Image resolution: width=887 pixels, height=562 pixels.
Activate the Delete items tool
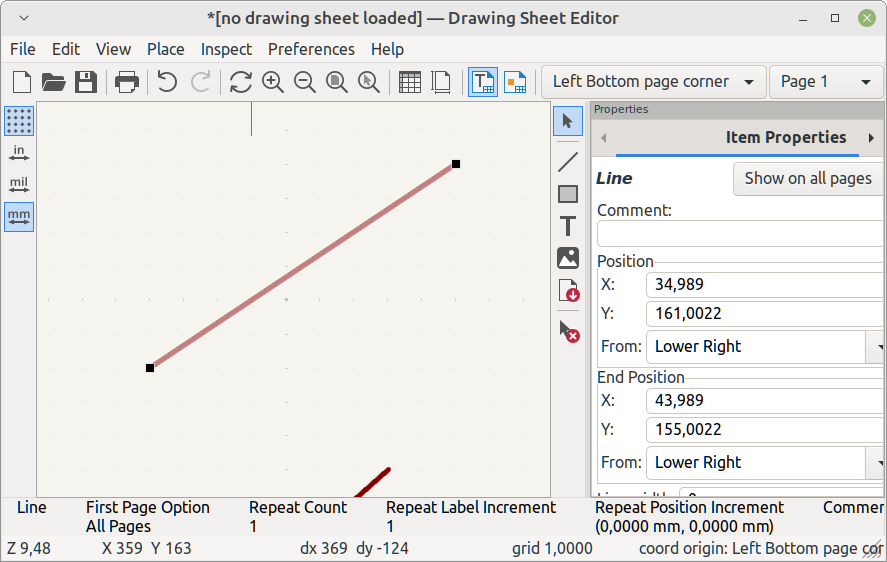[568, 331]
